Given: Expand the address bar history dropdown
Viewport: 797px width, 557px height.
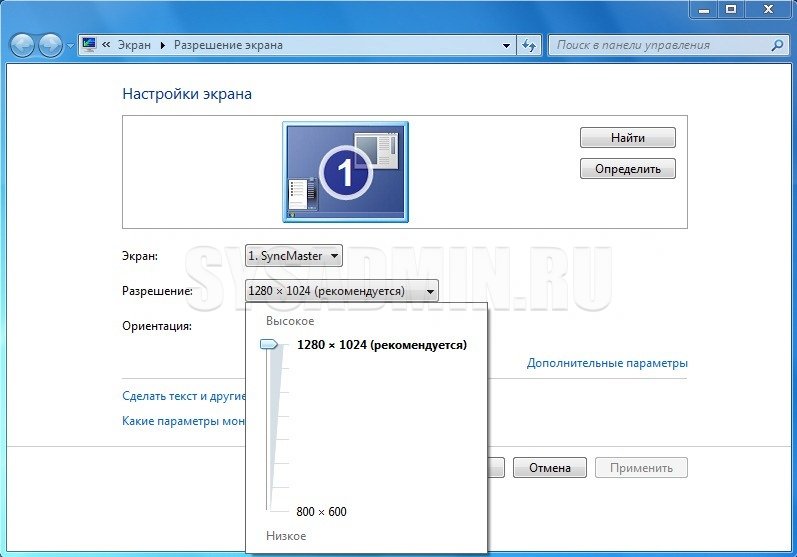Looking at the screenshot, I should coord(506,45).
